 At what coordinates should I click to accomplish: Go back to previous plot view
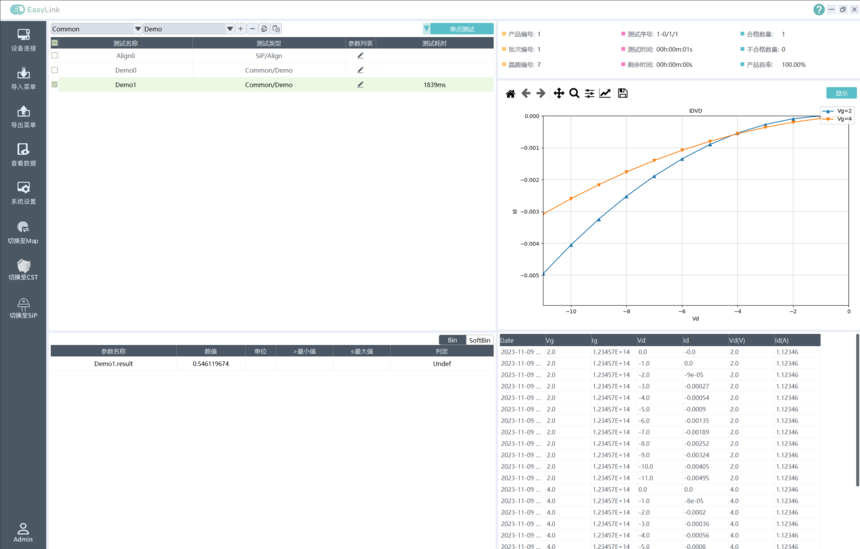526,93
